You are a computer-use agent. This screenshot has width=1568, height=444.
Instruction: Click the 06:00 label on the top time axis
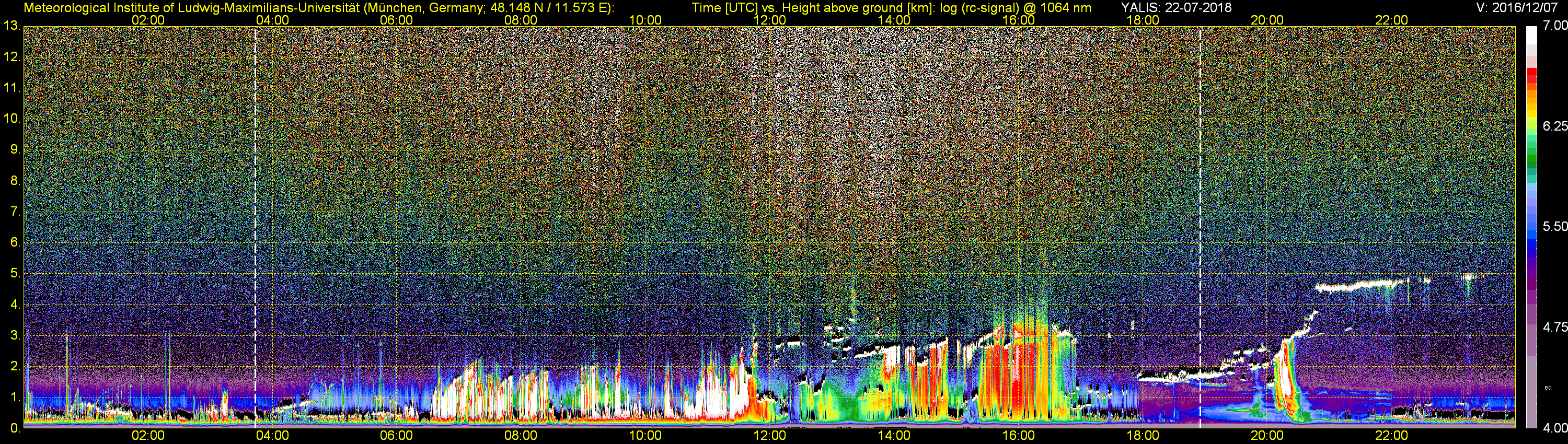coord(396,20)
